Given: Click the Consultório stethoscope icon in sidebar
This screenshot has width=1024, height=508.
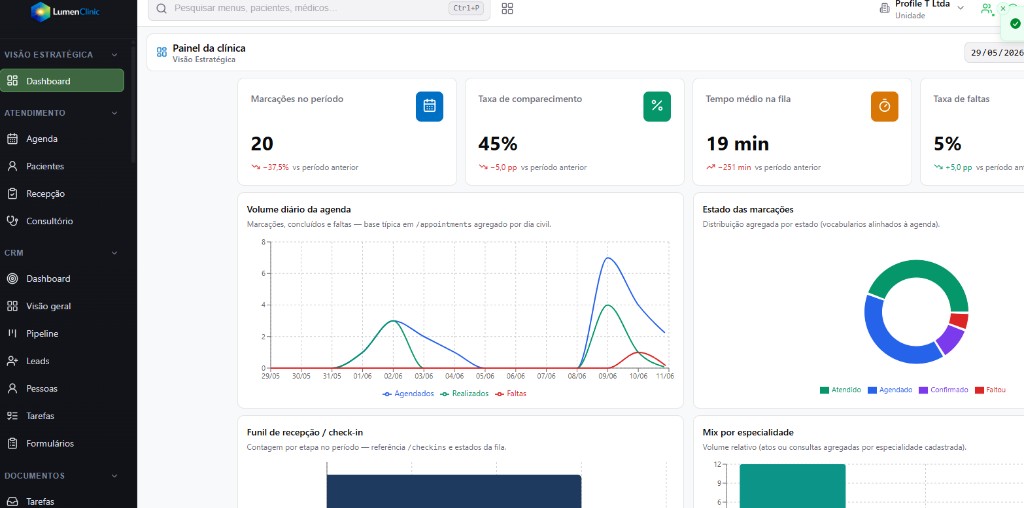Looking at the screenshot, I should tap(12, 221).
